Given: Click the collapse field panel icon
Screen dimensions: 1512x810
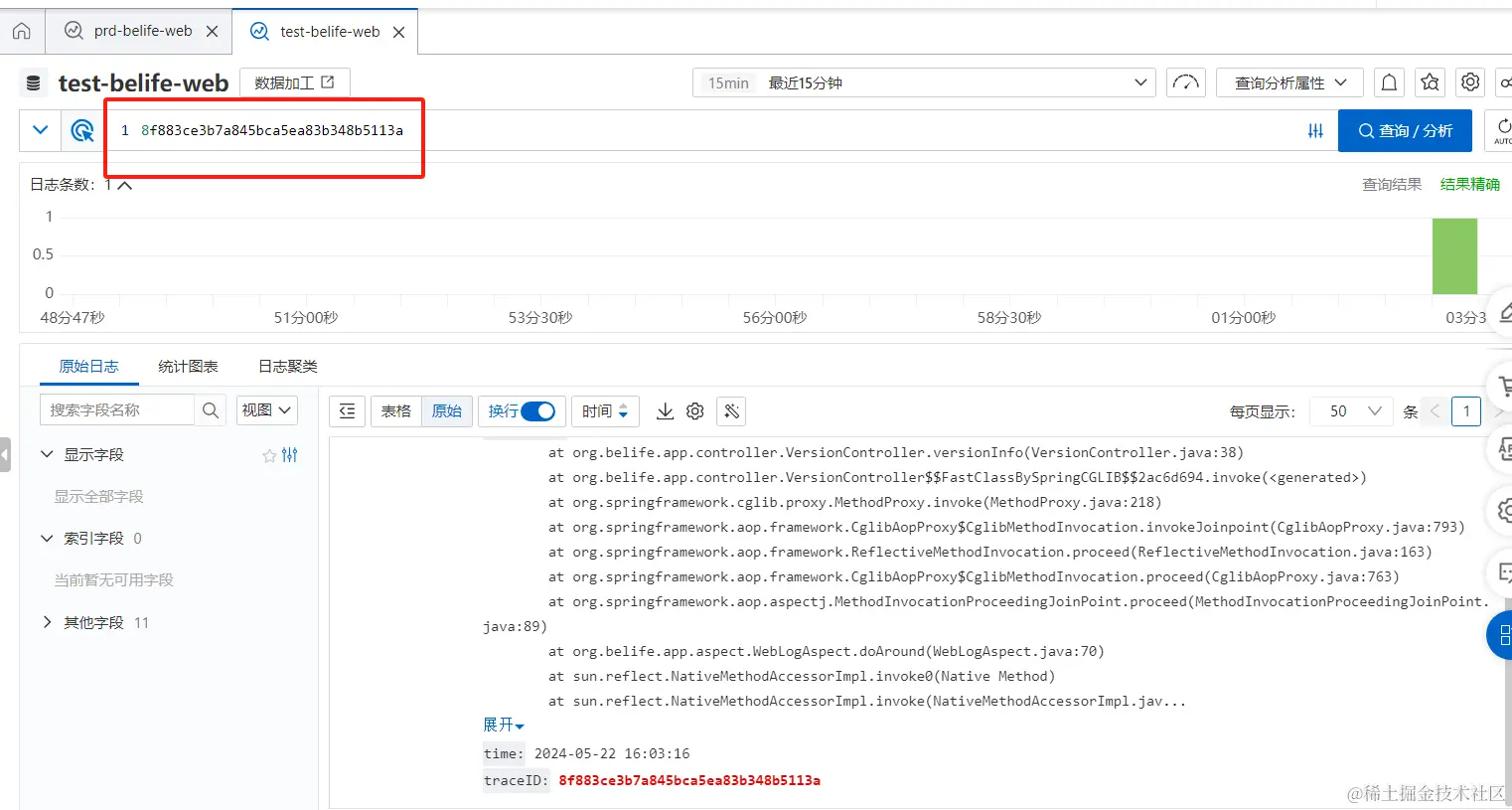Looking at the screenshot, I should (347, 411).
